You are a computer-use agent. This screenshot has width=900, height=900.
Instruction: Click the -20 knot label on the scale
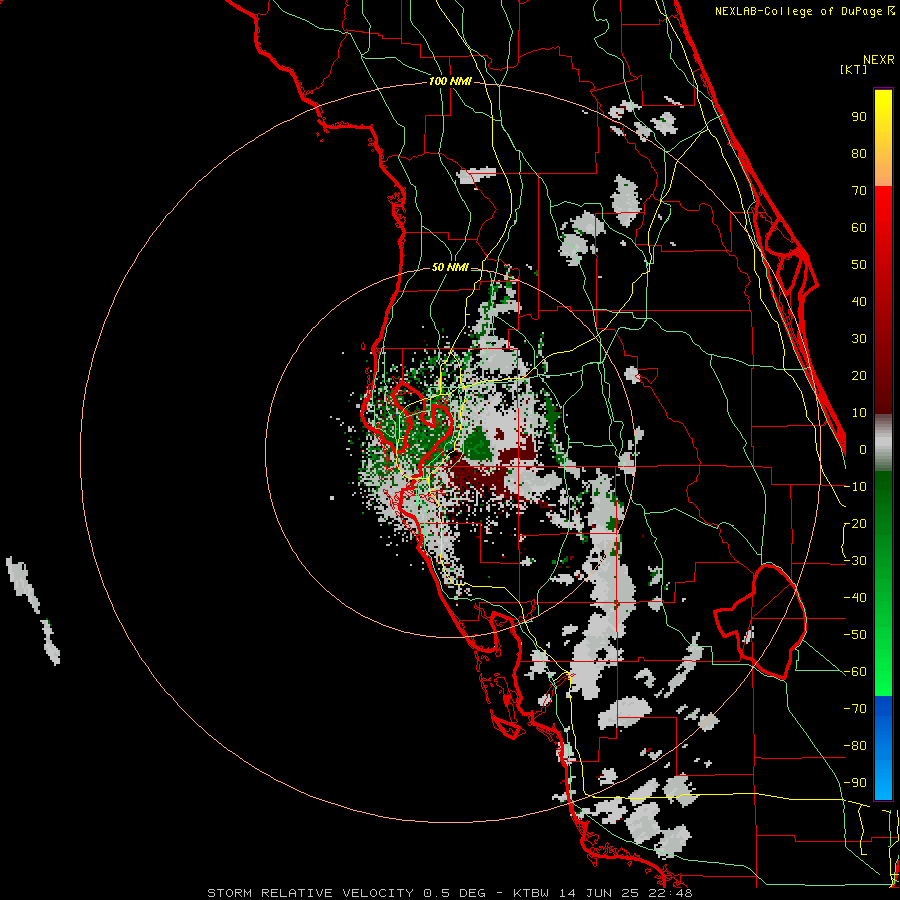pos(855,524)
